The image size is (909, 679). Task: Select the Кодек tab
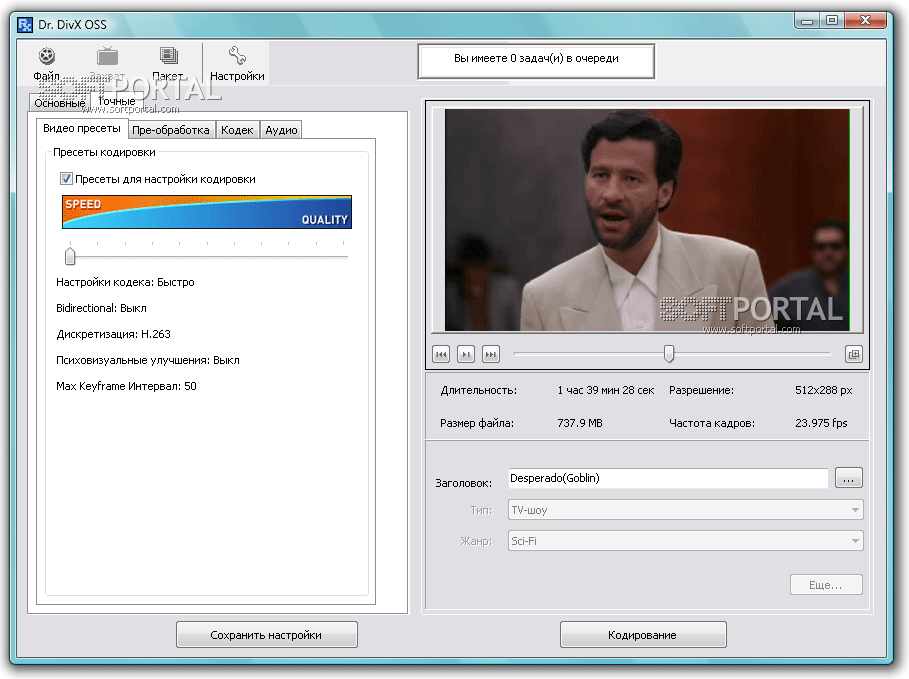point(237,130)
